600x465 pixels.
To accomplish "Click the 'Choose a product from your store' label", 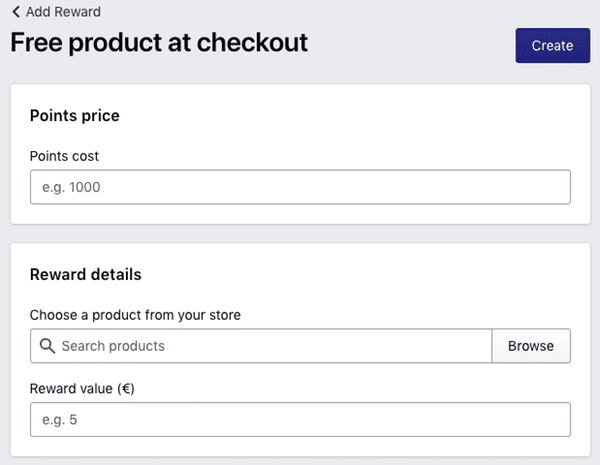I will click(135, 315).
